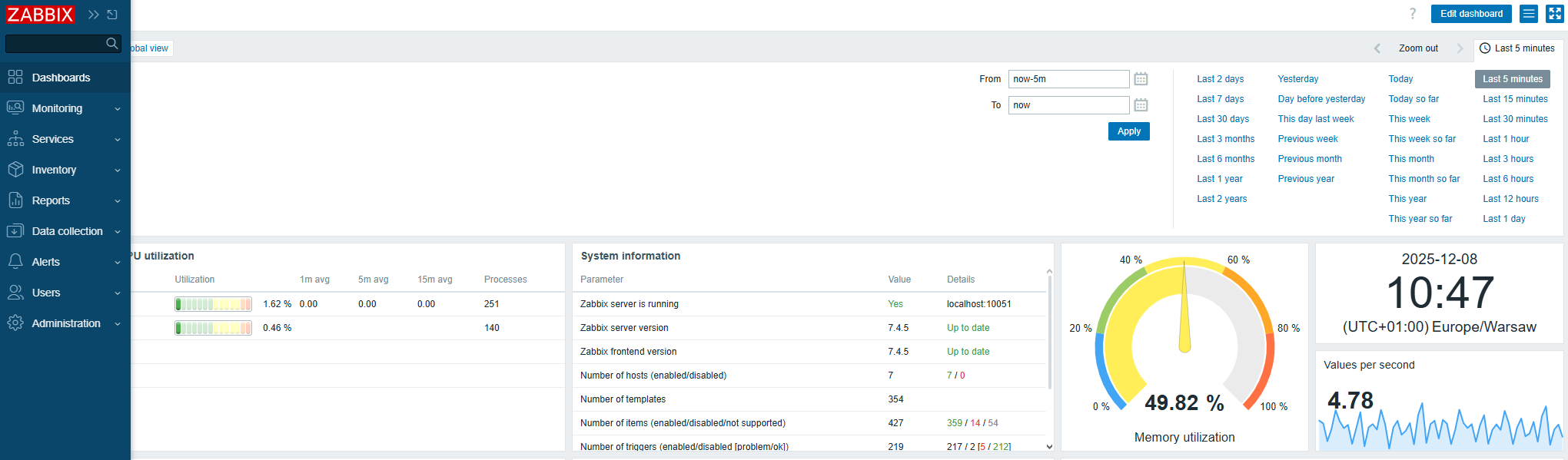Expand the Data collection menu
This screenshot has width=1568, height=460.
(65, 231)
